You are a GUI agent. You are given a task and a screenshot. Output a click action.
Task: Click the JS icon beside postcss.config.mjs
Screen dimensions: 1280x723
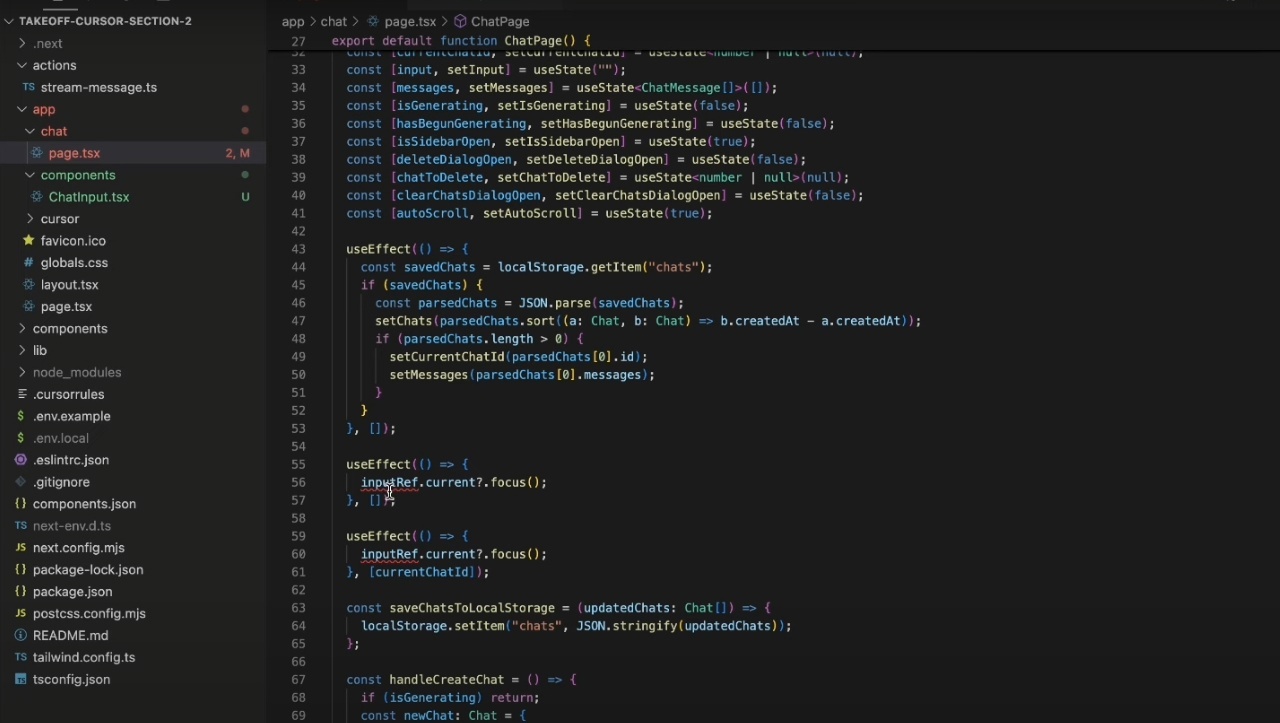click(x=21, y=614)
